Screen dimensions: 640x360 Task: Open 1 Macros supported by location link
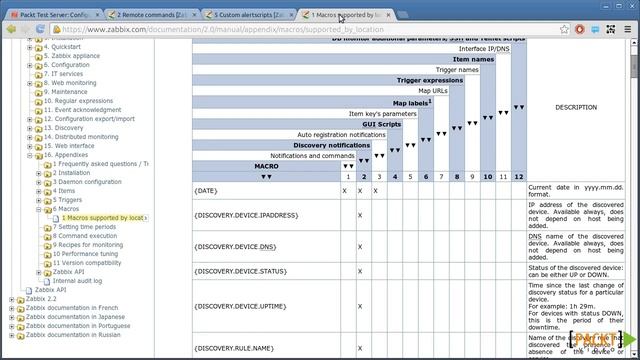tap(103, 218)
